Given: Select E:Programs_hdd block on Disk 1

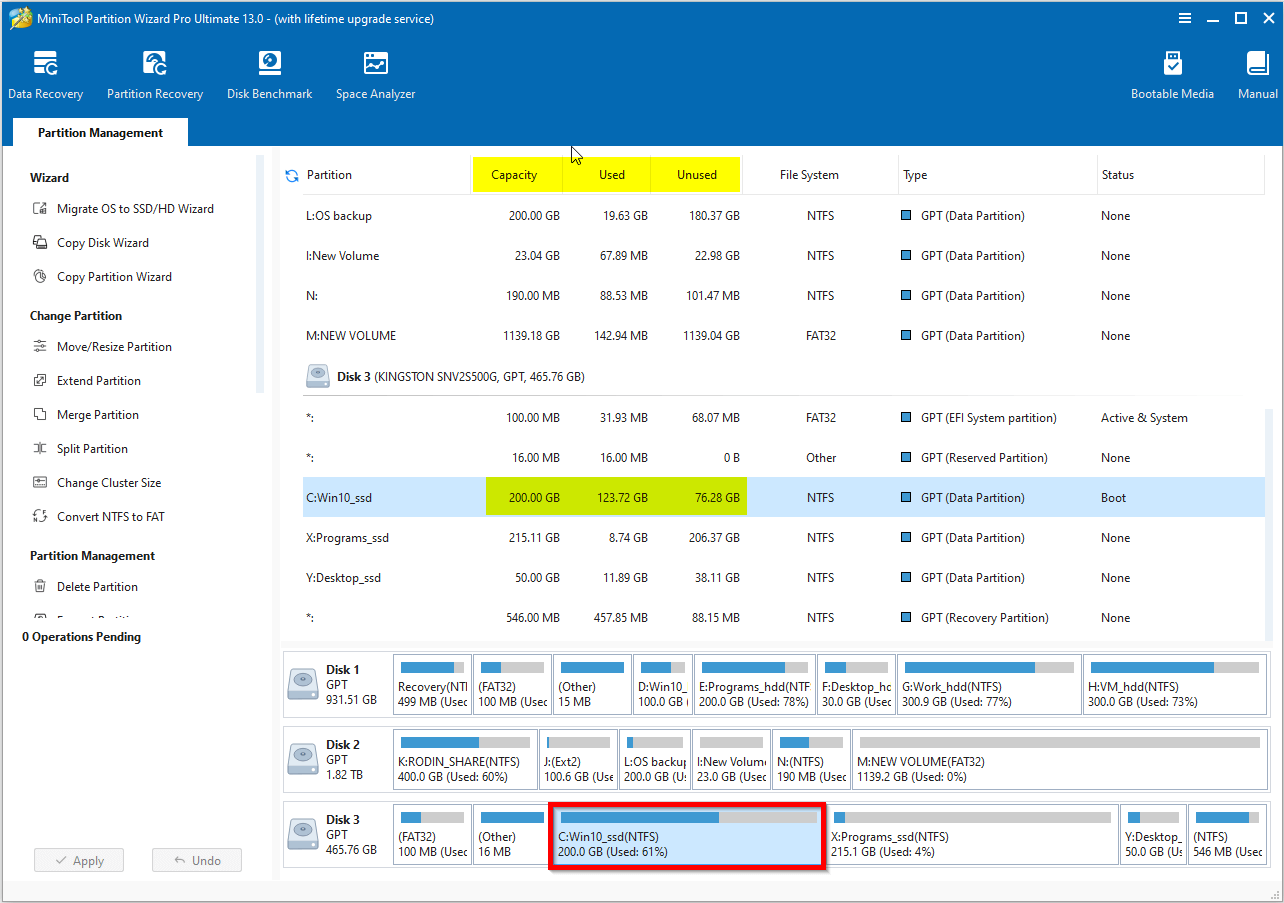Looking at the screenshot, I should pos(754,685).
